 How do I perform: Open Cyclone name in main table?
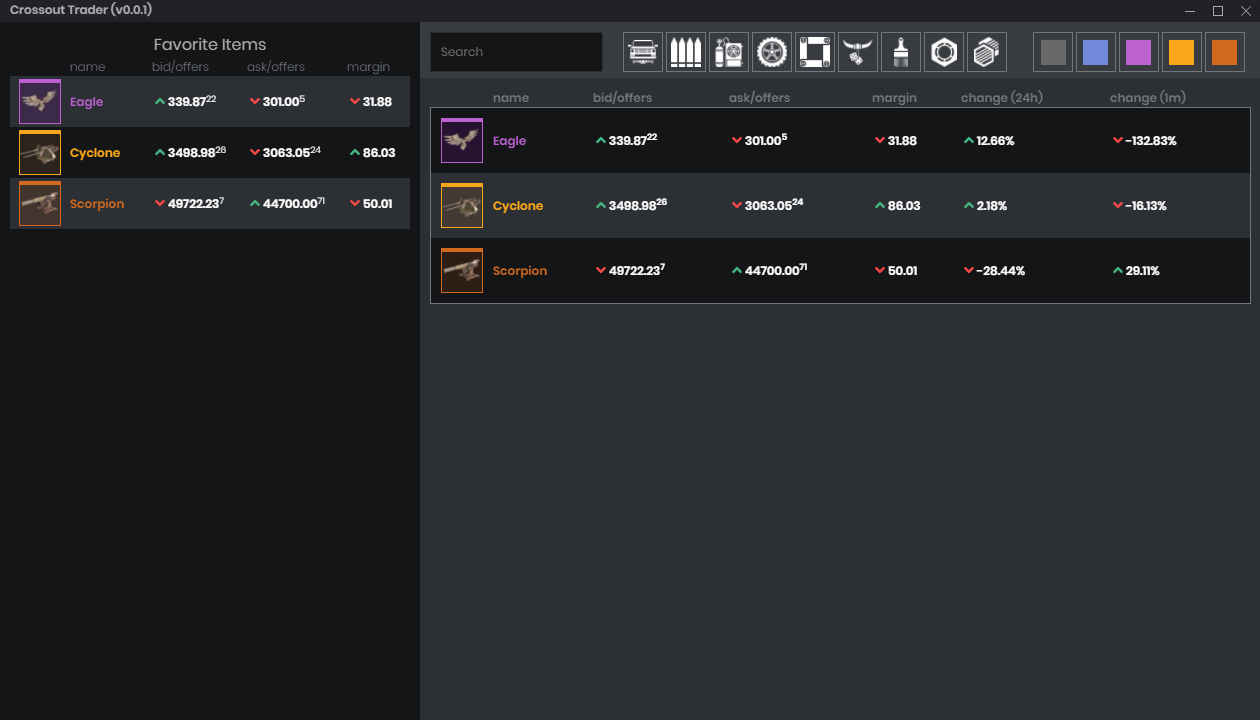518,206
